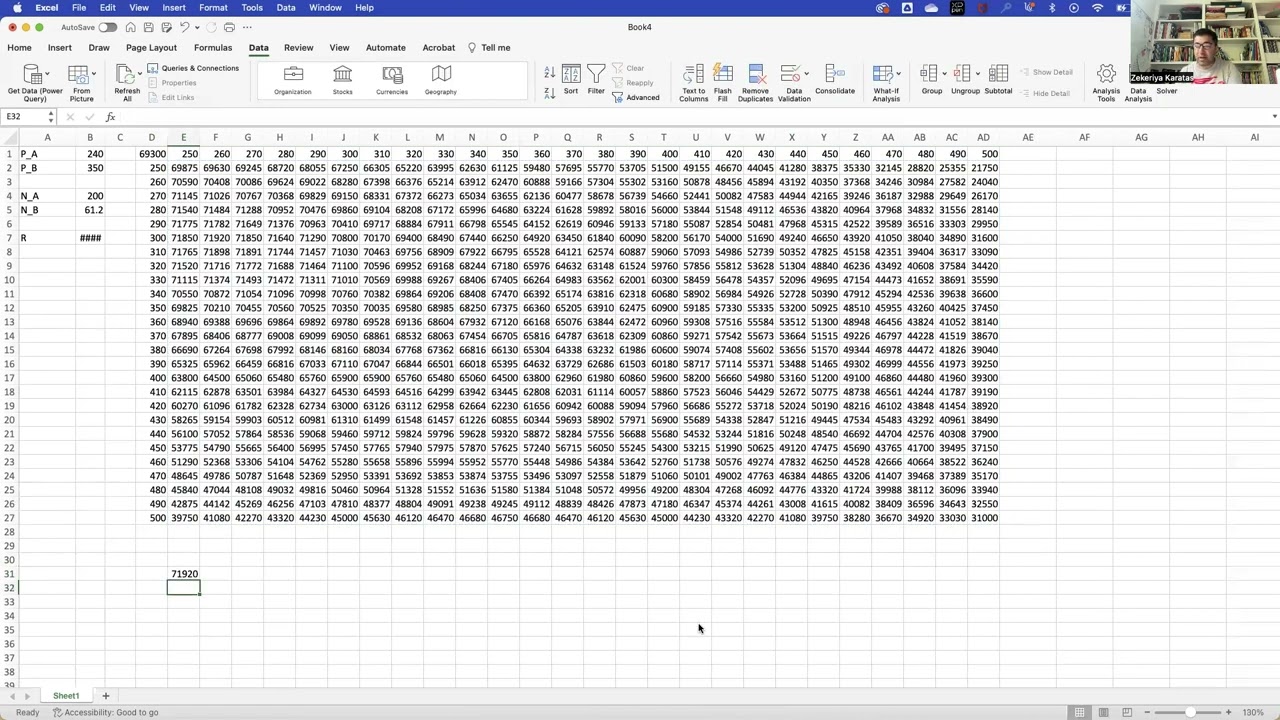Open the Automate ribbon tab
The height and width of the screenshot is (720, 1280).
click(385, 47)
